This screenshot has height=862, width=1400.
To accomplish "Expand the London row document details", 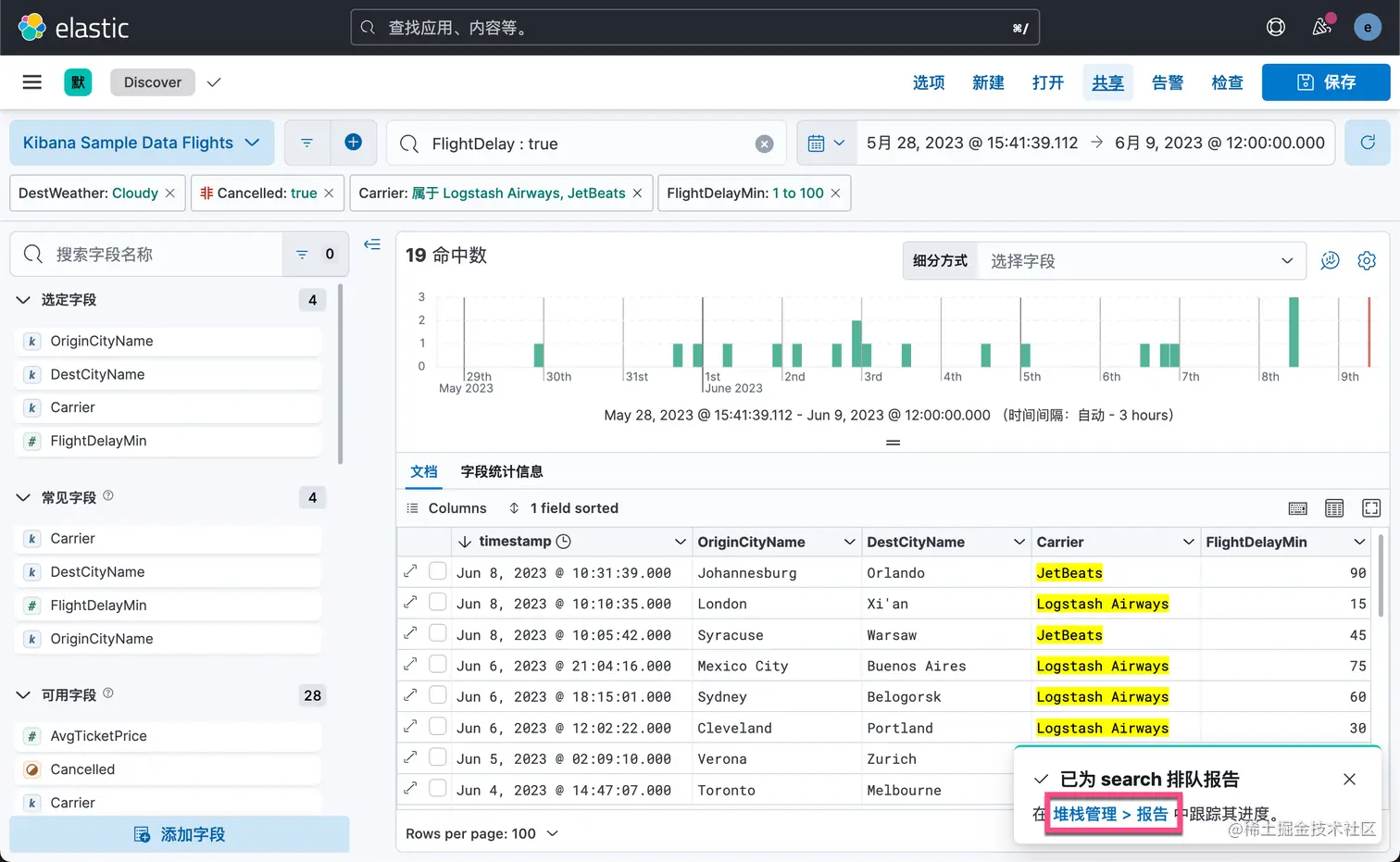I will point(410,602).
